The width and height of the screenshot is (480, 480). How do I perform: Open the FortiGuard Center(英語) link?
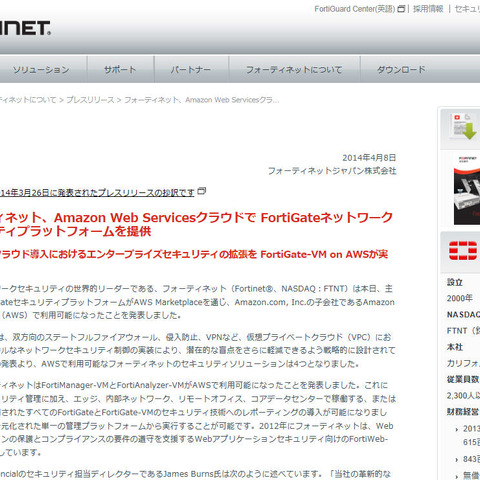(x=354, y=9)
